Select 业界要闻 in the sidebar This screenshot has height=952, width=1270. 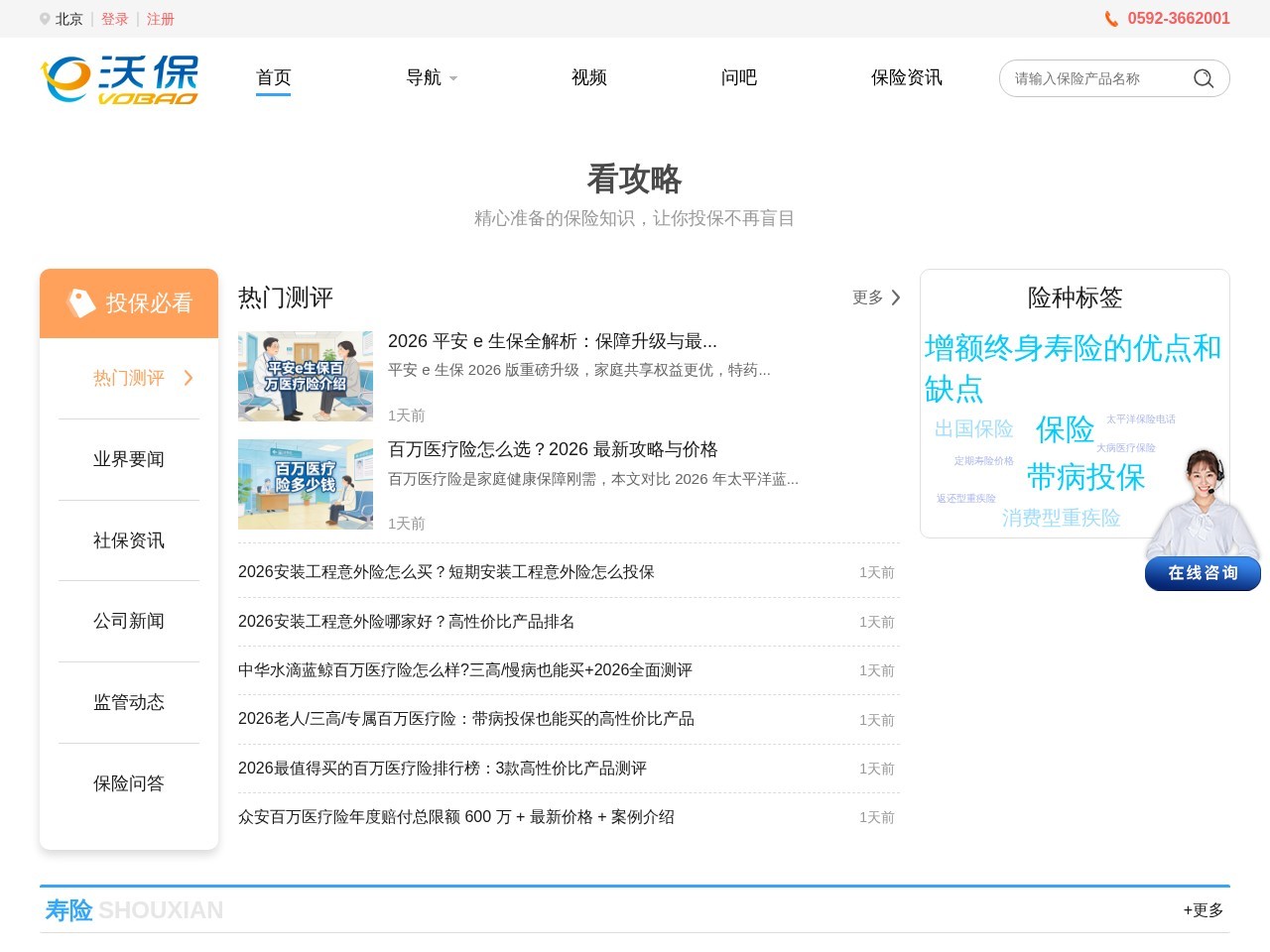point(129,459)
